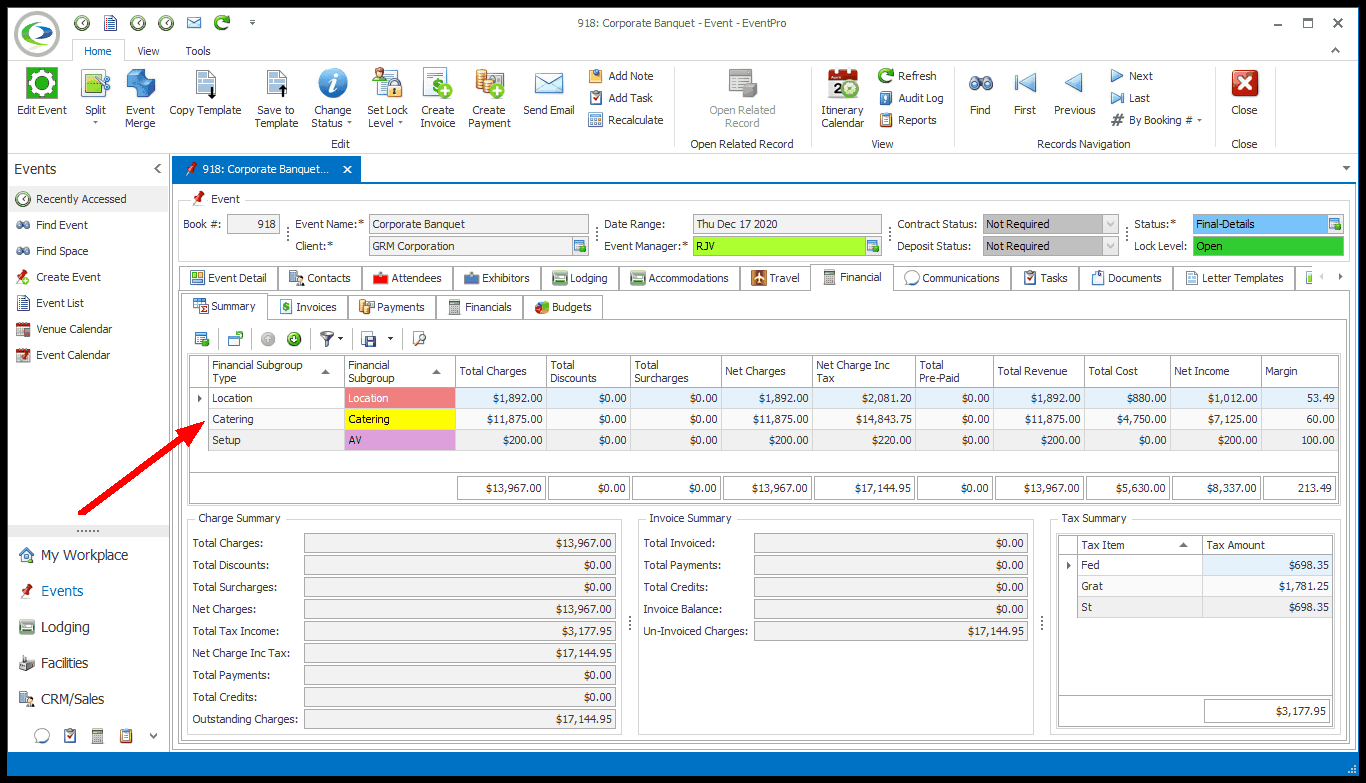Select the yellow Catering subgroup cell
1366x783 pixels.
coord(400,419)
